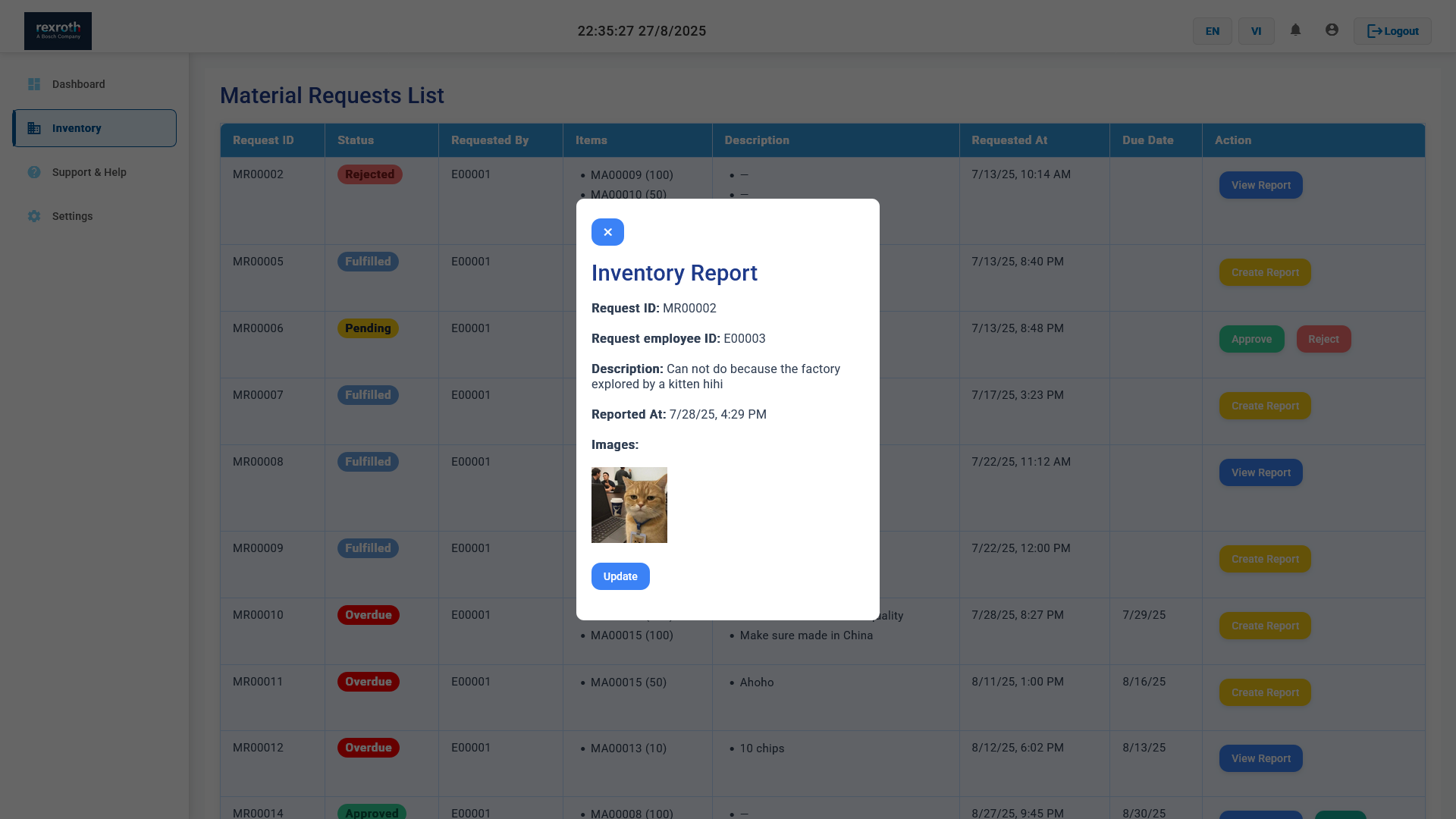Reject request MR00006
The height and width of the screenshot is (819, 1456).
(x=1323, y=339)
